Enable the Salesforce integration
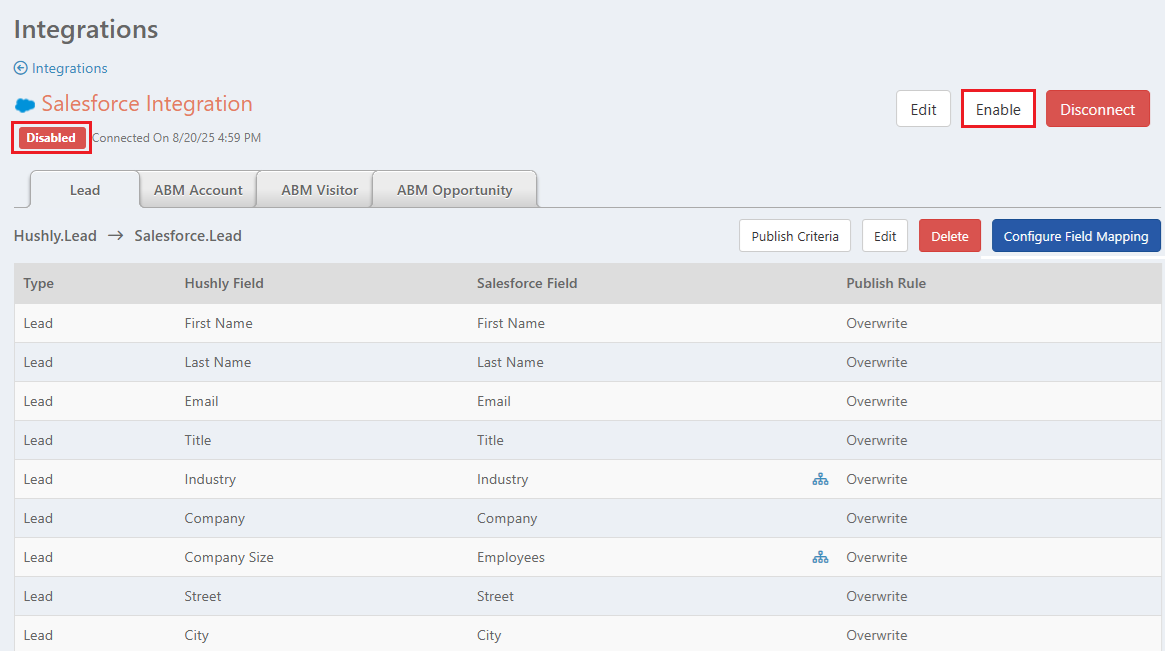The height and width of the screenshot is (651, 1165). 998,109
